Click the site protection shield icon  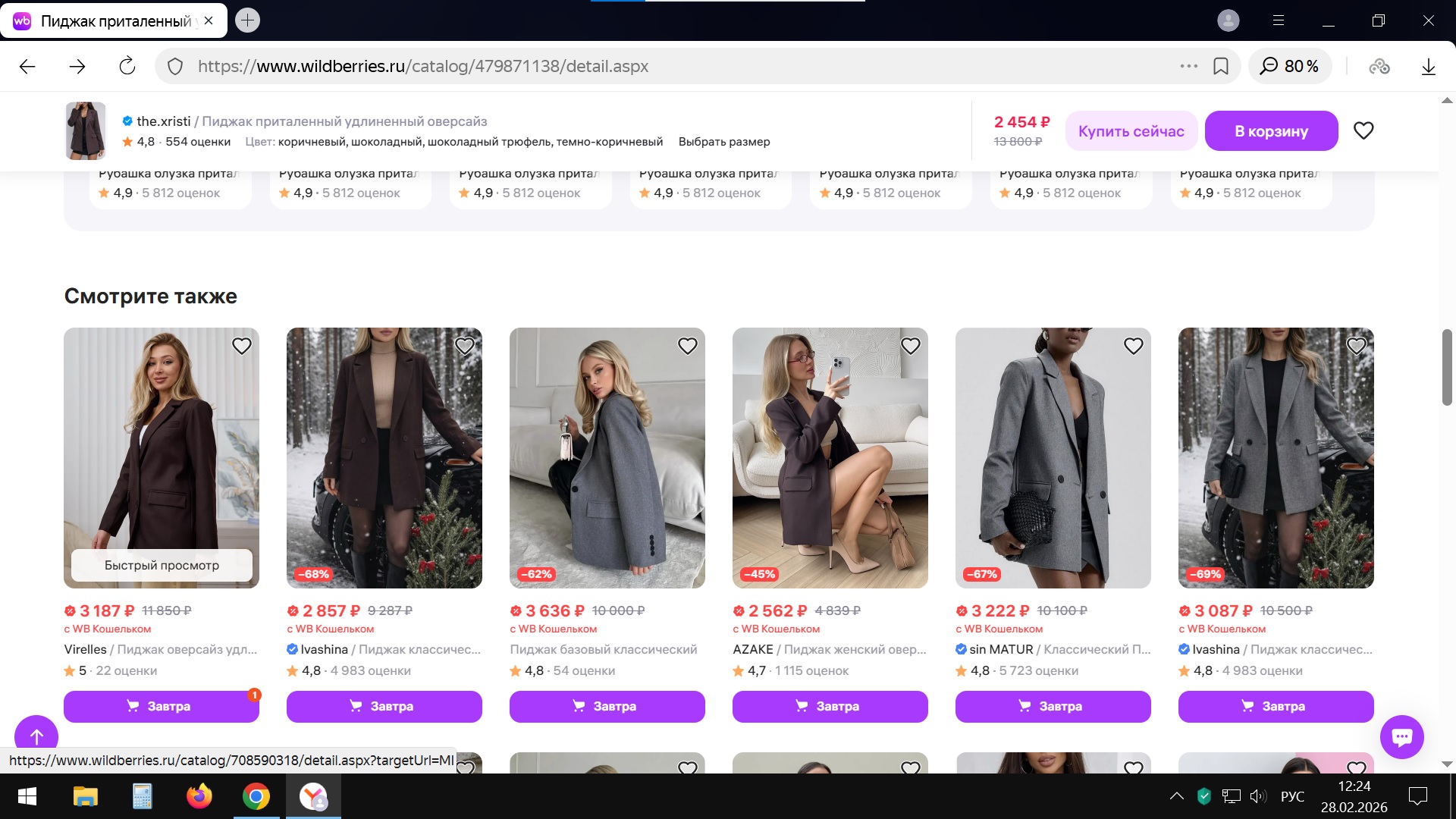click(x=175, y=67)
